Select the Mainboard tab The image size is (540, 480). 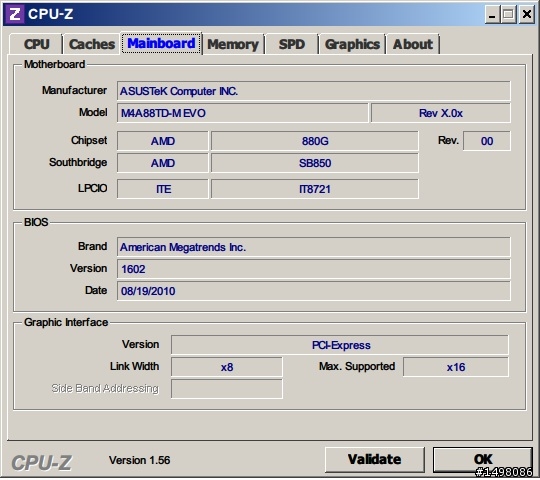pos(161,43)
